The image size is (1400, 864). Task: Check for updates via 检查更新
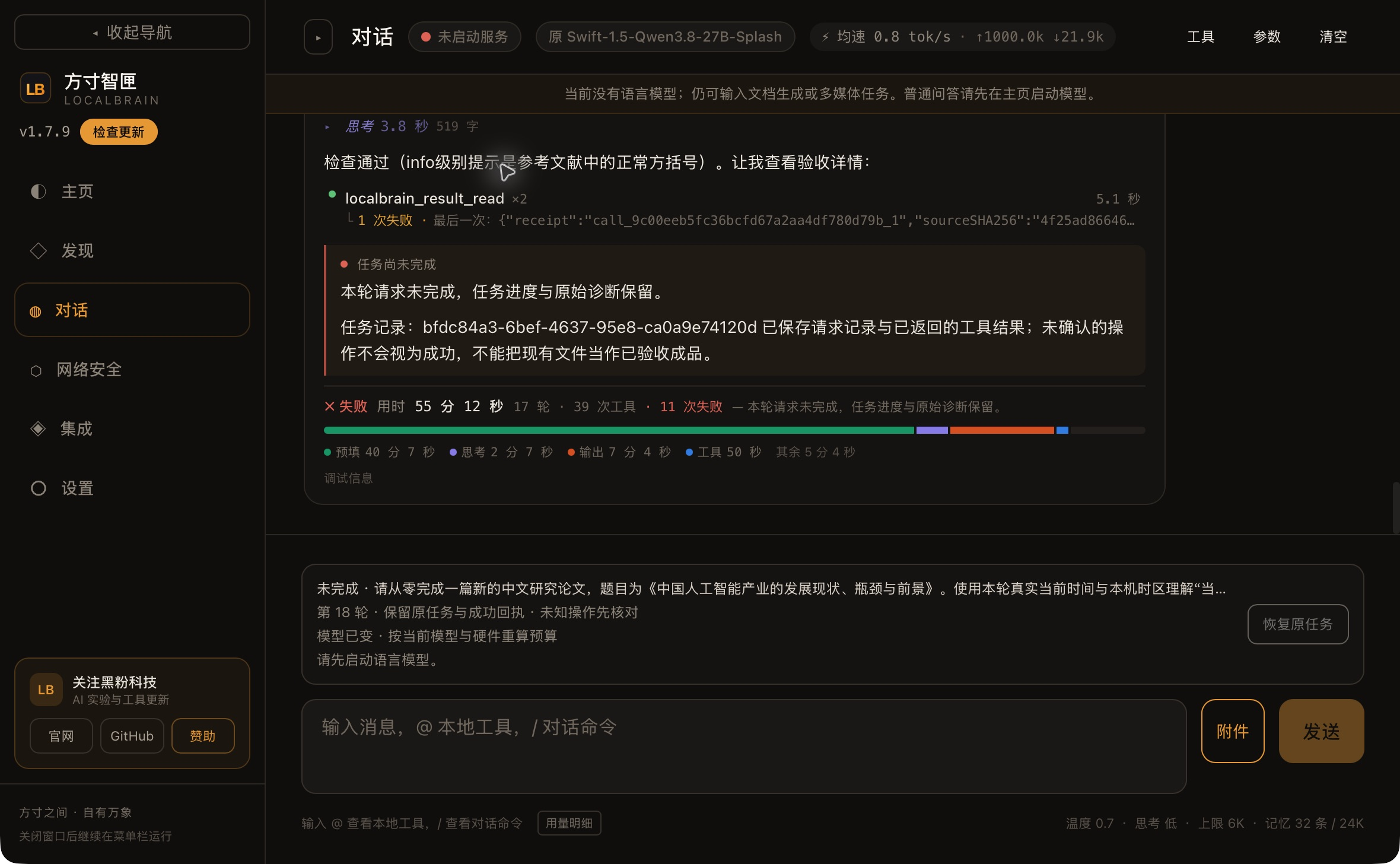[119, 132]
